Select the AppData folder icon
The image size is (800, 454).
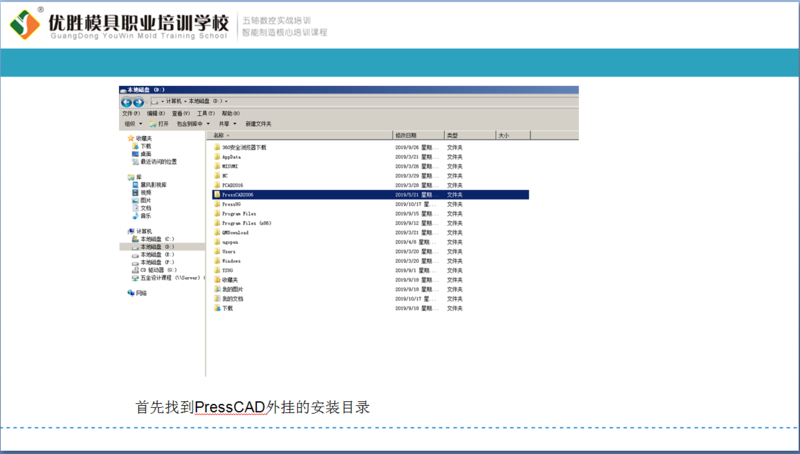point(217,157)
